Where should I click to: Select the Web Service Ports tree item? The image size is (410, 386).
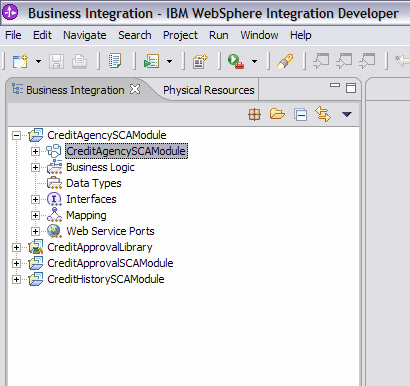[x=110, y=231]
